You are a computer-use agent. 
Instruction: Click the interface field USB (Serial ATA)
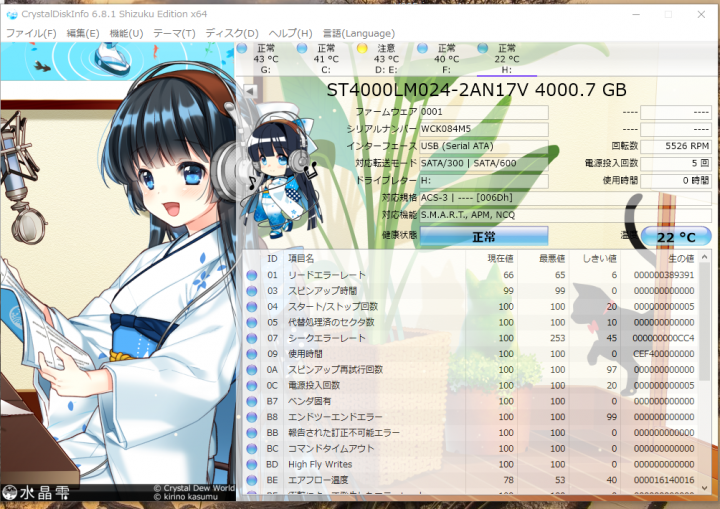484,146
